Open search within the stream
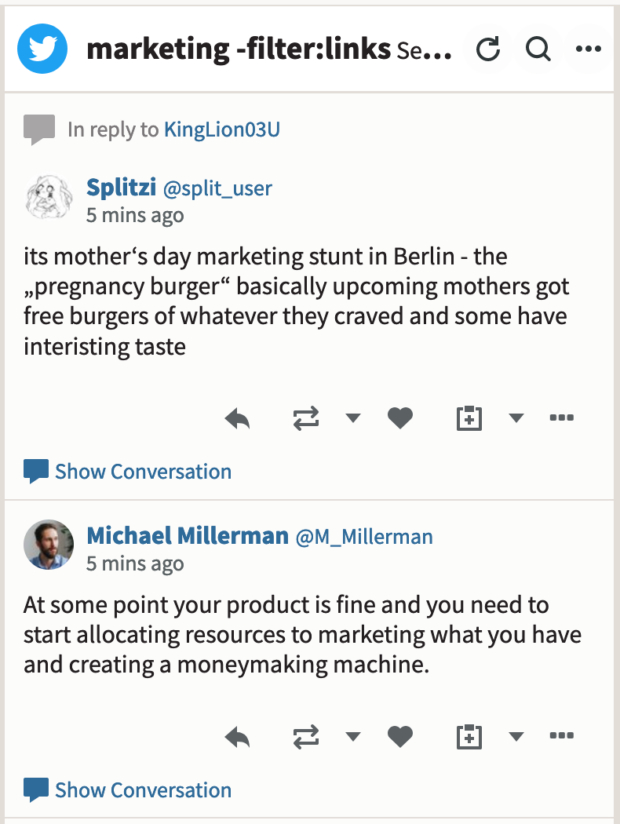Viewport: 620px width, 824px height. click(x=538, y=49)
